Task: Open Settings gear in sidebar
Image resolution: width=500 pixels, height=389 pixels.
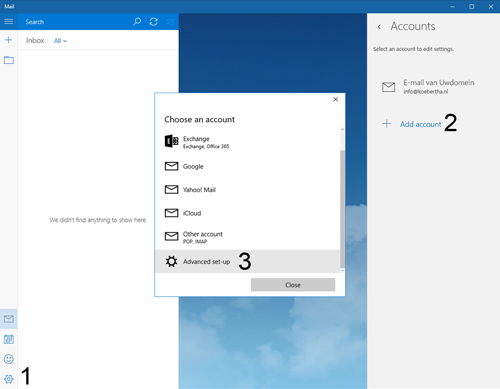Action: [x=9, y=379]
